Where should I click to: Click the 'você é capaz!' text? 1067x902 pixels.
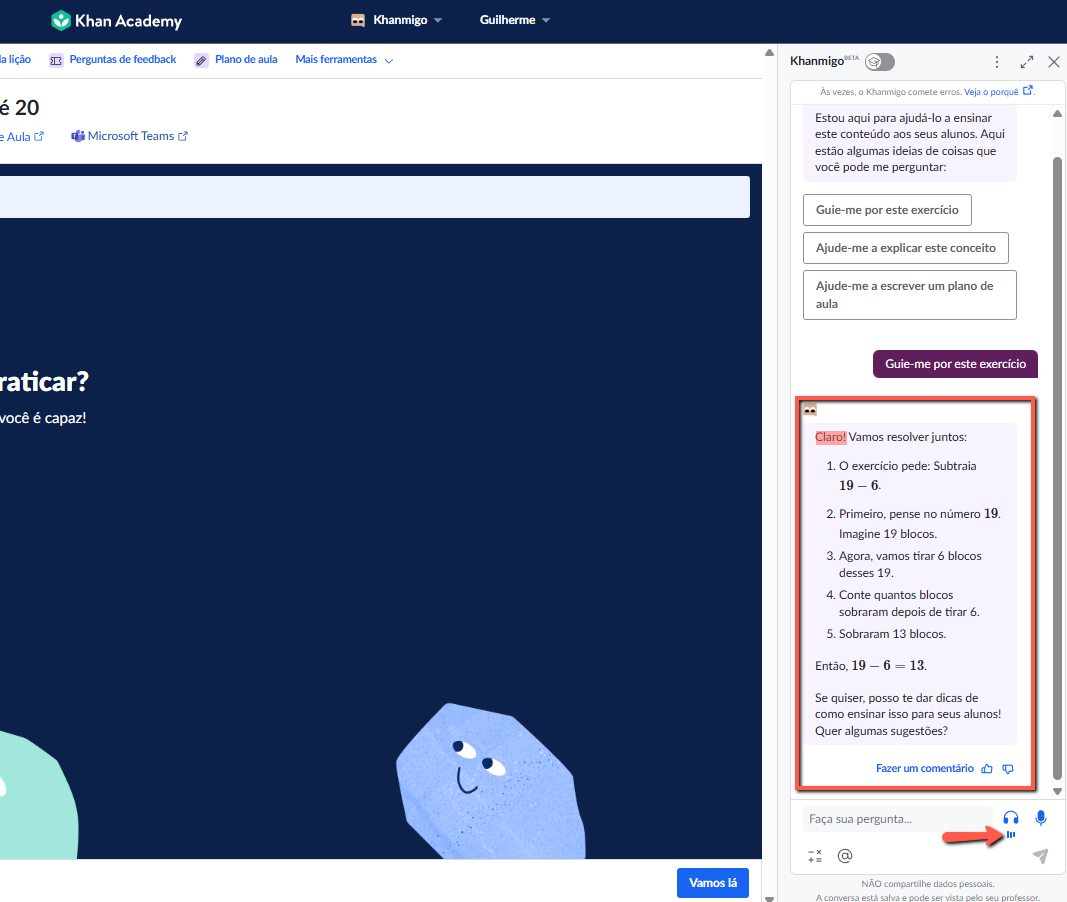pyautogui.click(x=43, y=418)
